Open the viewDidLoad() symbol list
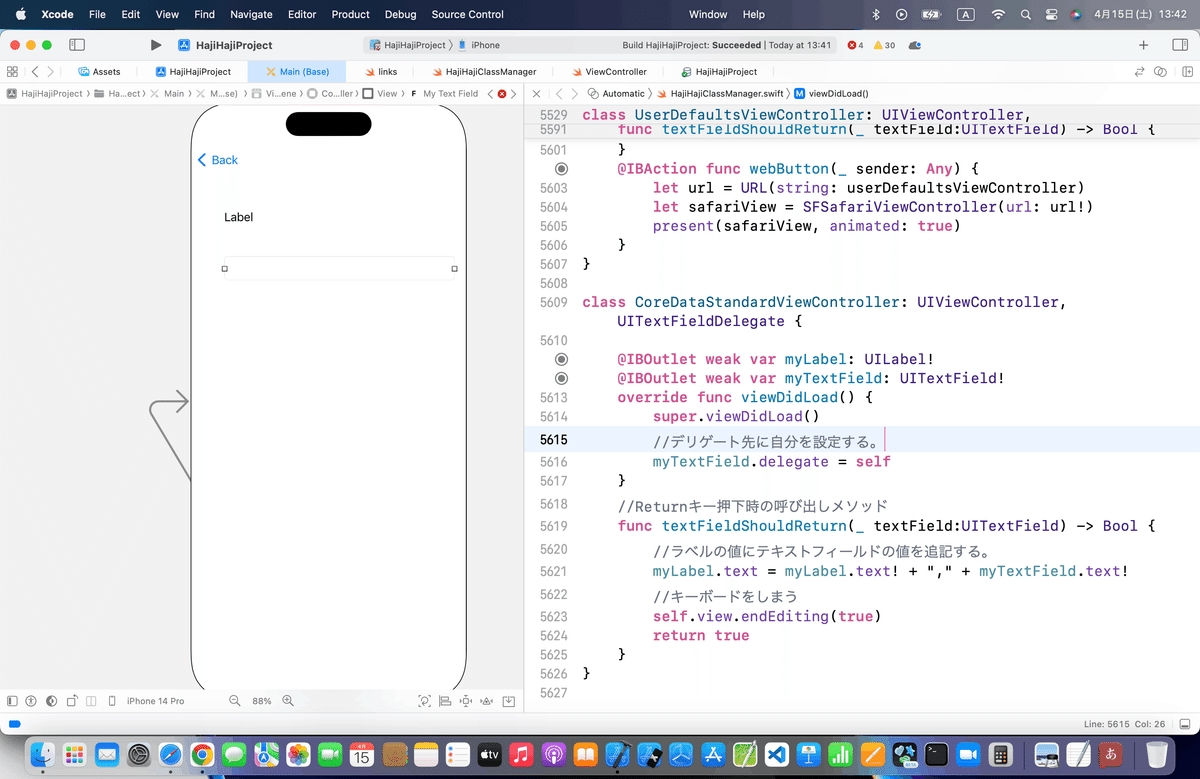Screen dimensions: 1200x779 coord(831,94)
